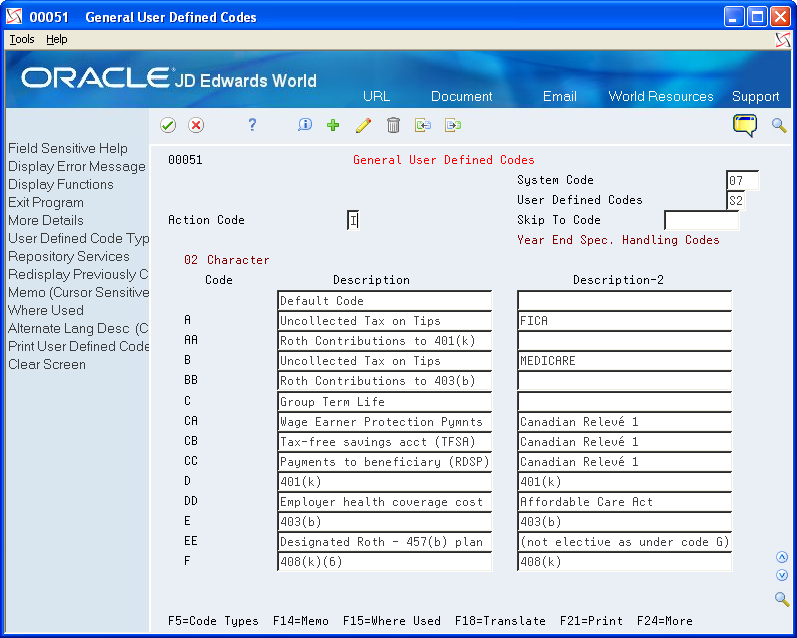The height and width of the screenshot is (638, 797).
Task: Click 408(k)(6) description field
Action: [x=385, y=562]
